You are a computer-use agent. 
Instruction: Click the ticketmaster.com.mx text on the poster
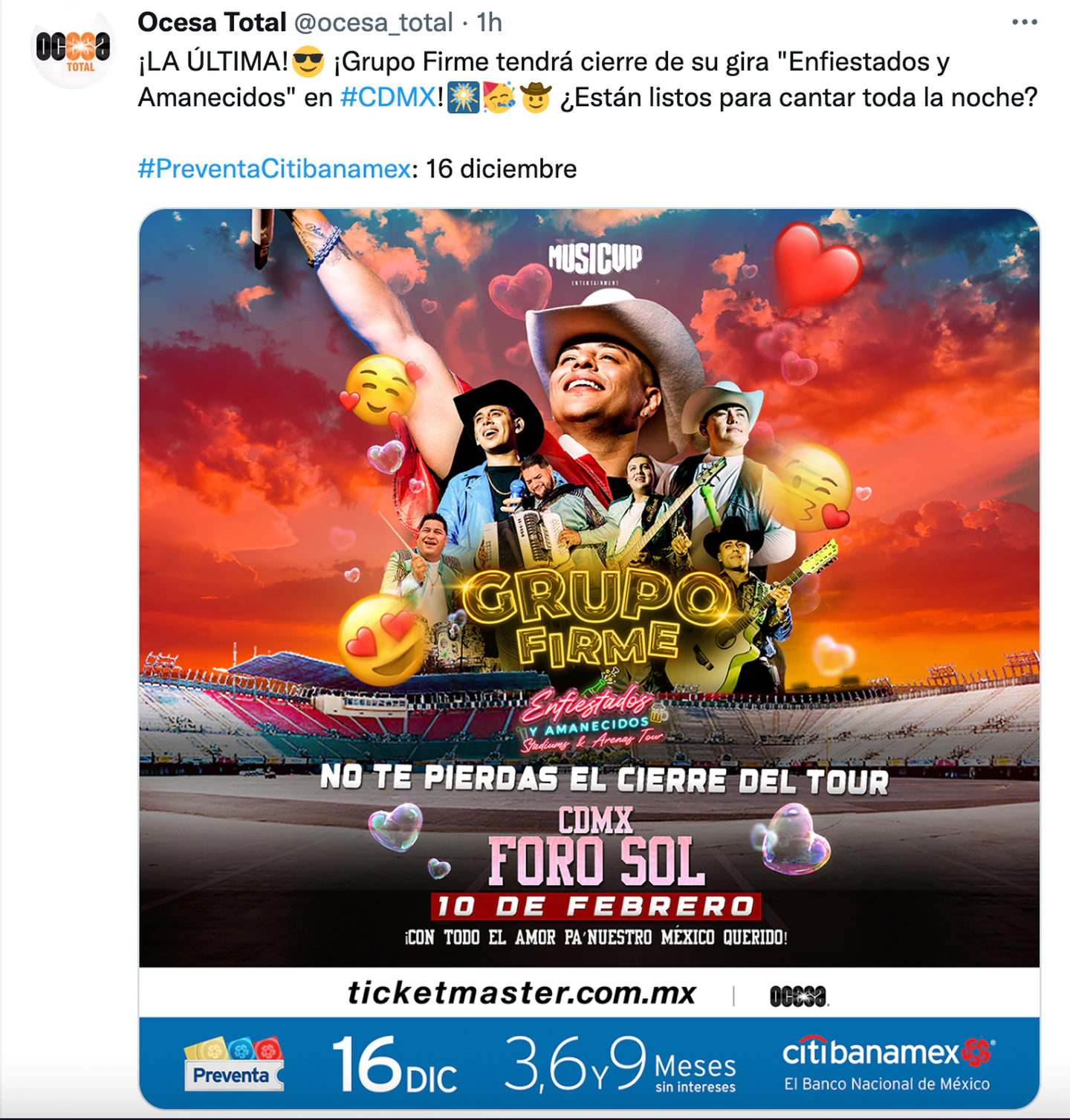click(x=522, y=993)
